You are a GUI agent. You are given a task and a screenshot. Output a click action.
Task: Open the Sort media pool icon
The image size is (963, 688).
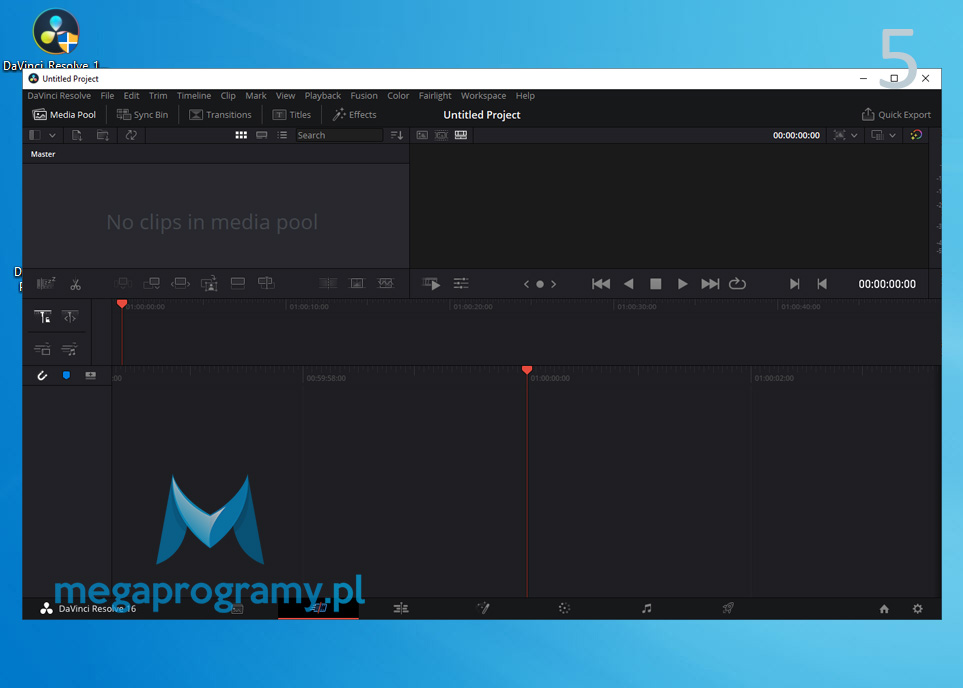[397, 135]
